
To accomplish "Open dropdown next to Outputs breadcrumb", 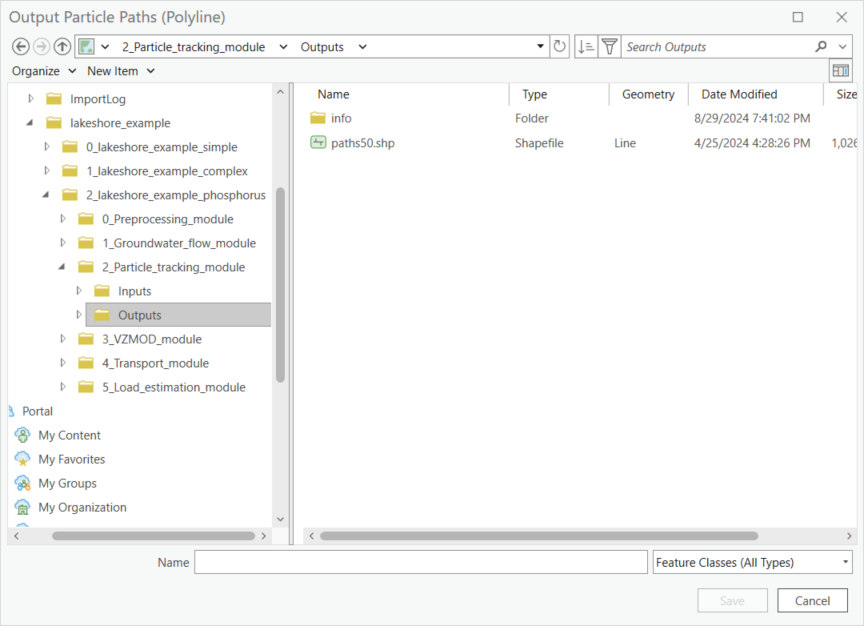I will (x=363, y=47).
